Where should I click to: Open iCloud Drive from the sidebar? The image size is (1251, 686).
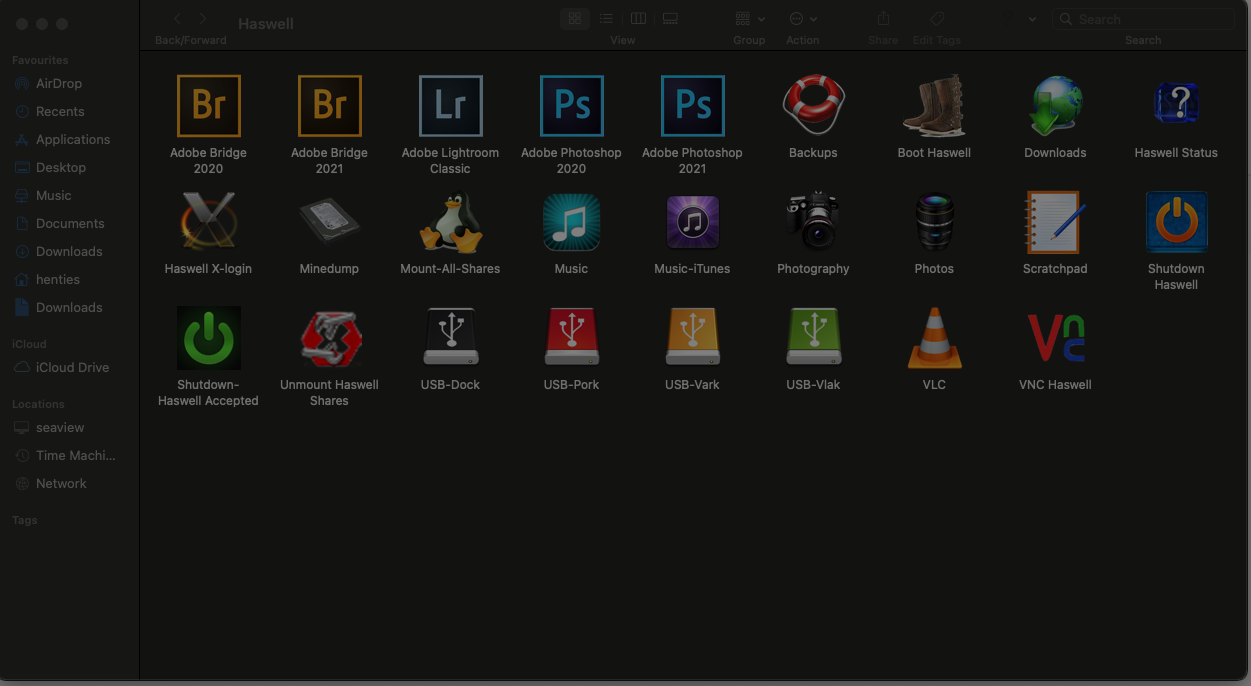click(72, 368)
